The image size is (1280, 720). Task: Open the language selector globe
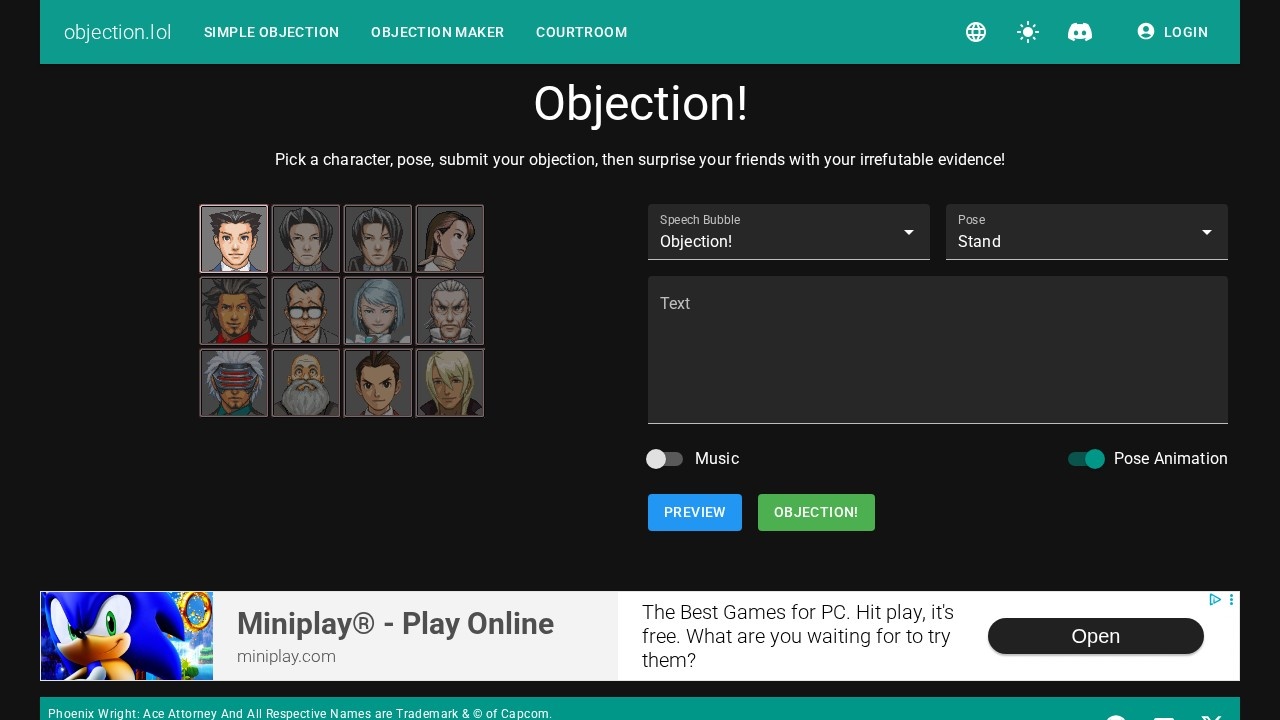pos(976,32)
